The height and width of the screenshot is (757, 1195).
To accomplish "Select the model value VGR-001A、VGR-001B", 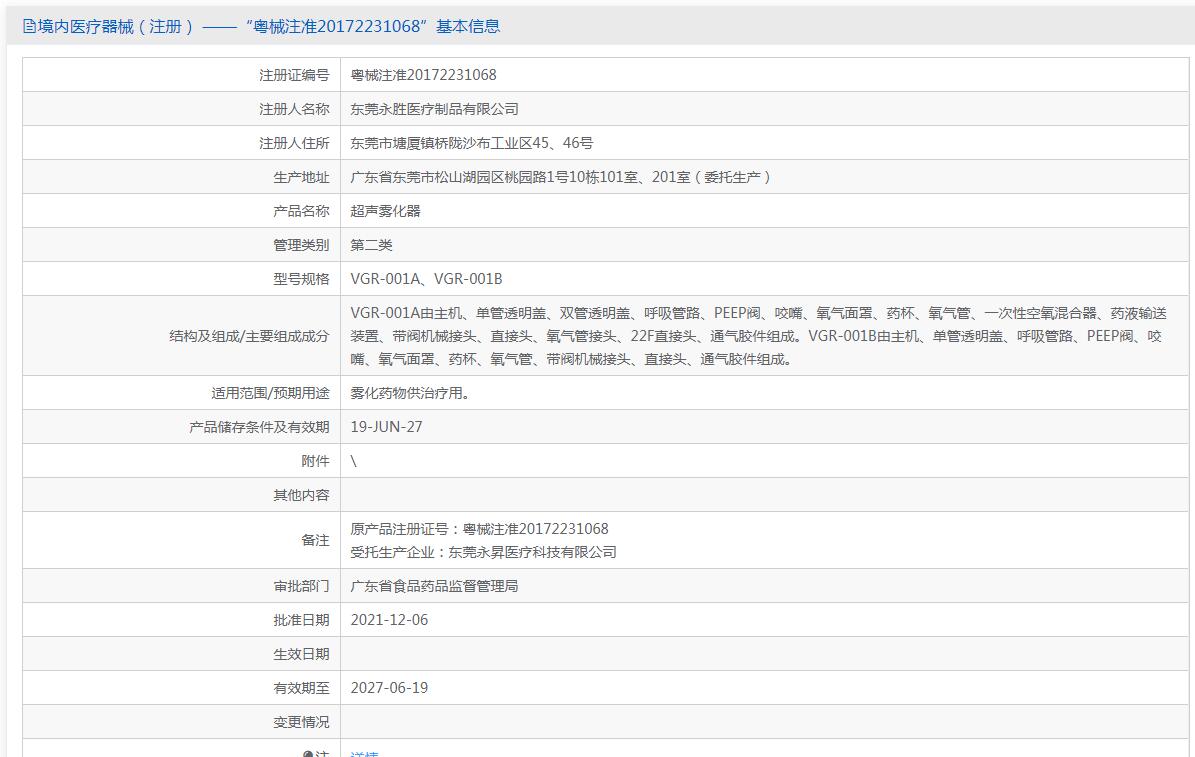I will click(x=426, y=279).
